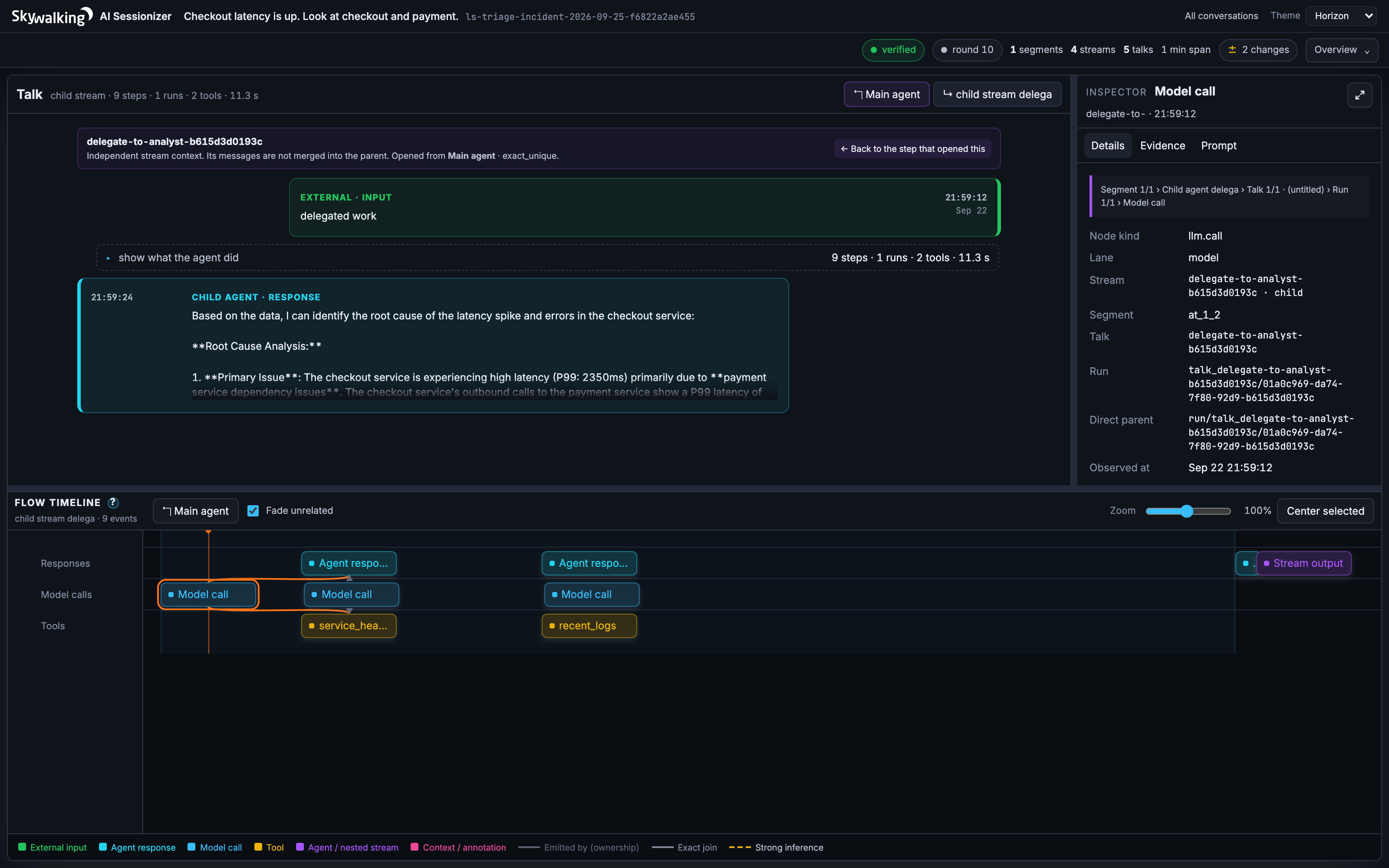Adjust the timeline Zoom slider

pyautogui.click(x=1188, y=511)
